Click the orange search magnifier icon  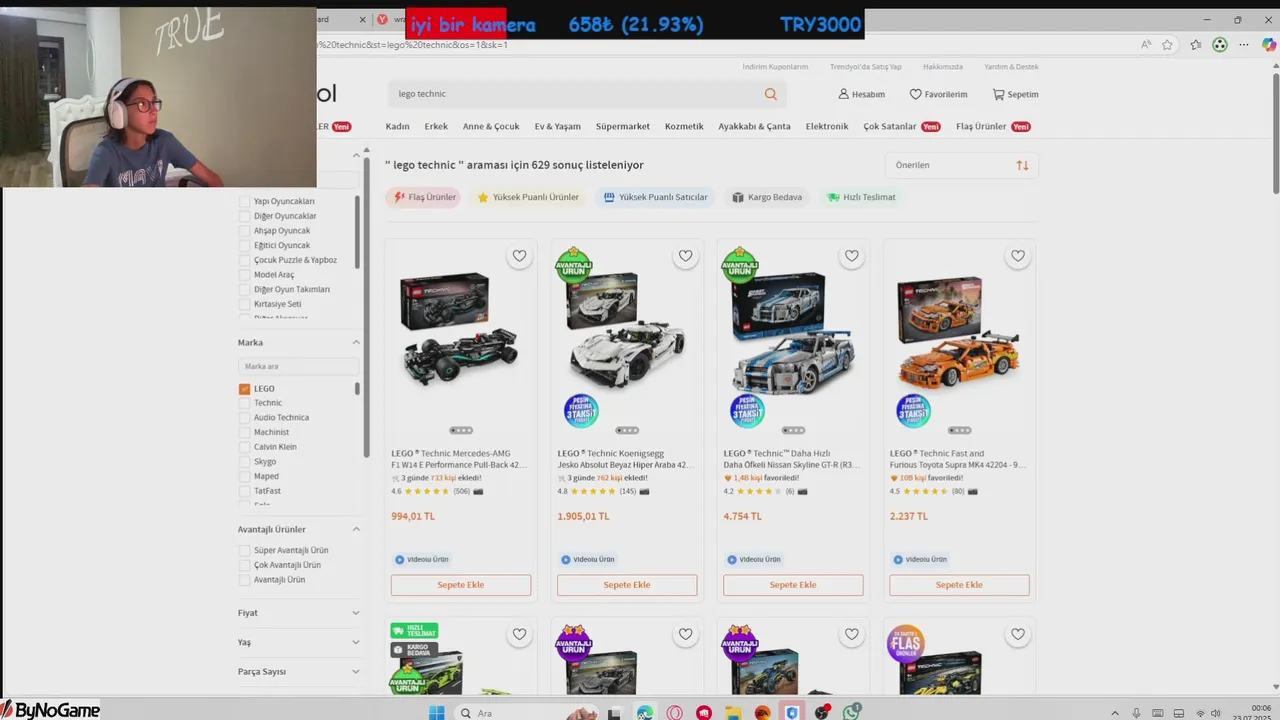click(x=770, y=94)
